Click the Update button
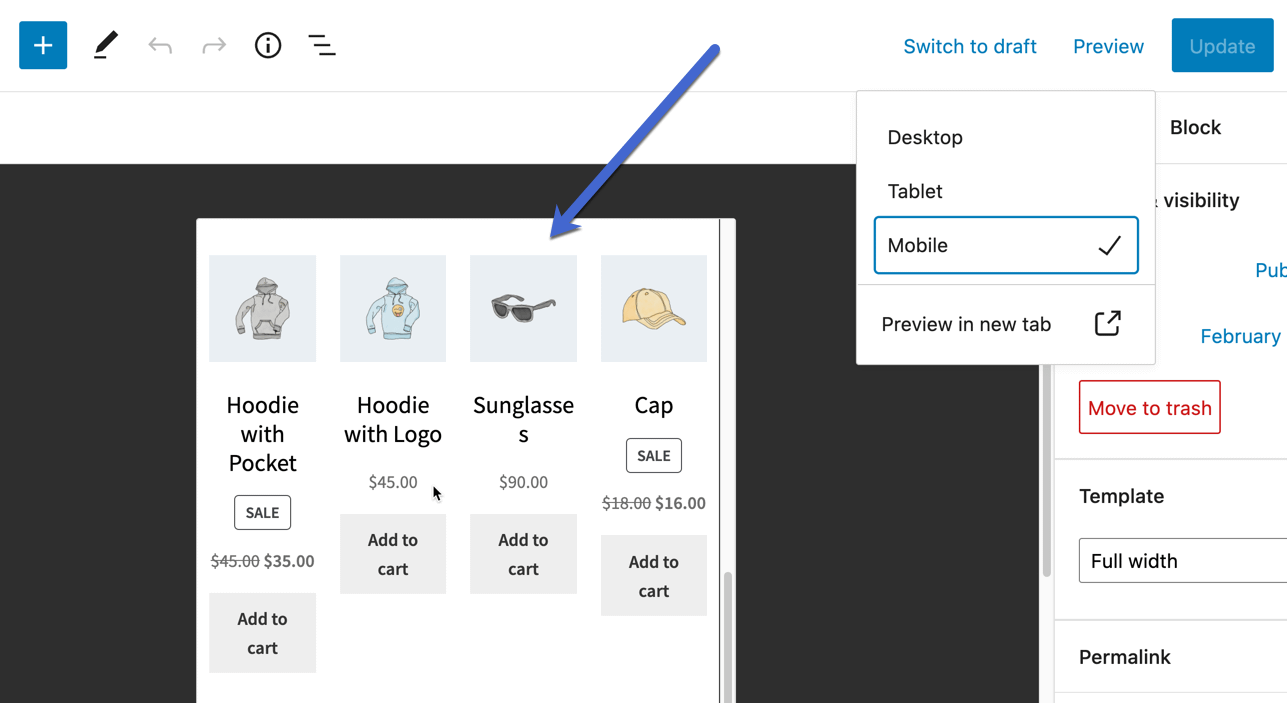1287x703 pixels. (1222, 45)
